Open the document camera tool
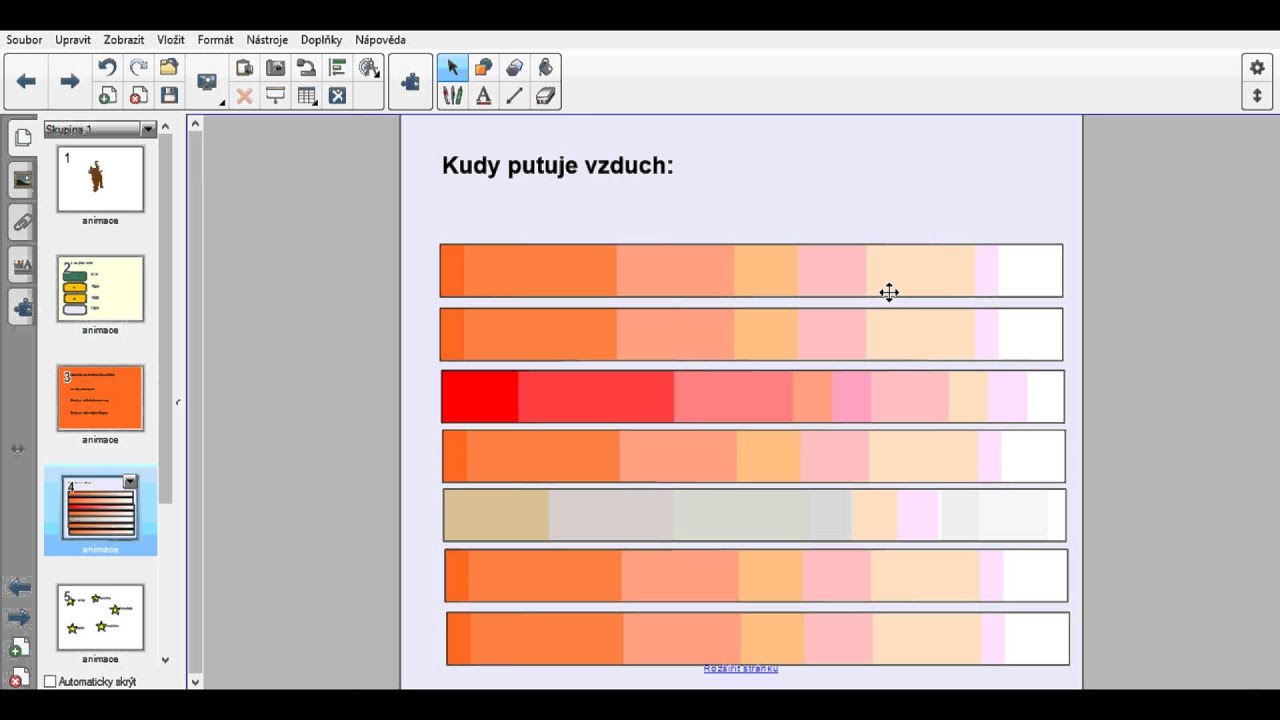Image resolution: width=1280 pixels, height=720 pixels. [x=306, y=67]
